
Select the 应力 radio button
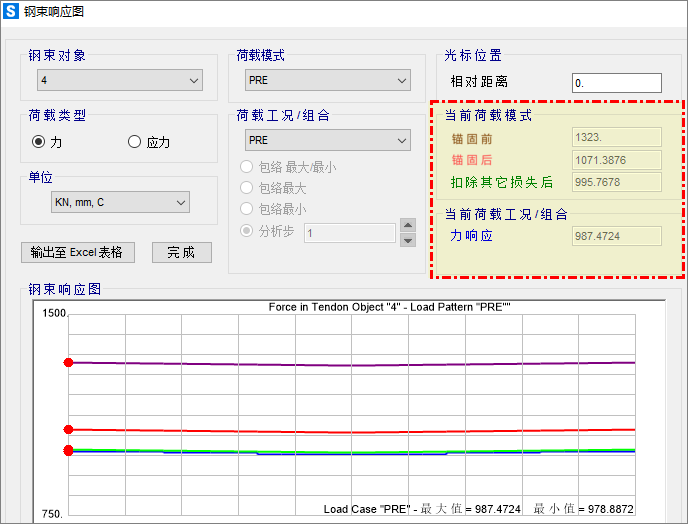[135, 142]
